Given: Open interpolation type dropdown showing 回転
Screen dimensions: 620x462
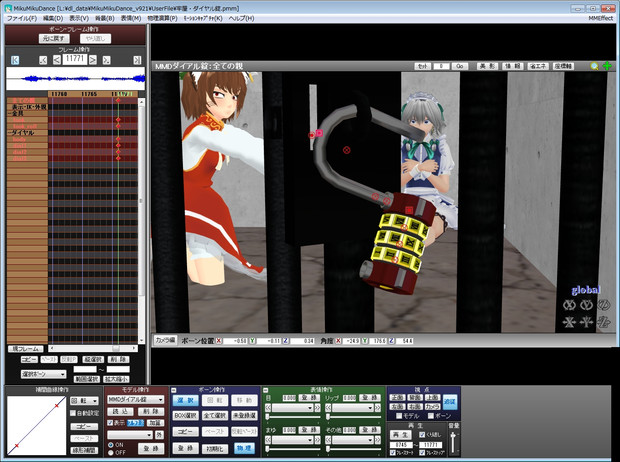Looking at the screenshot, I should [x=84, y=401].
